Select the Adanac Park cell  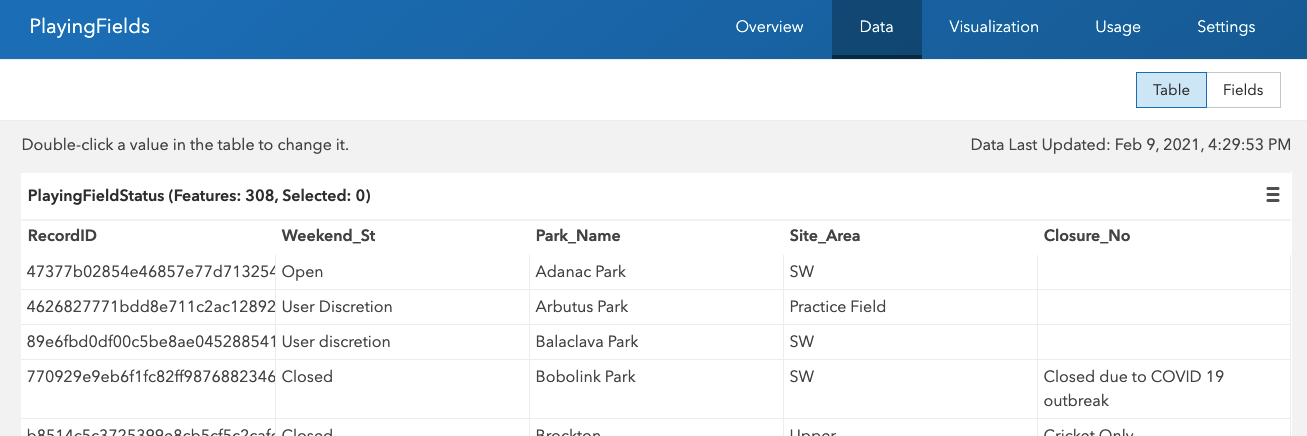[x=657, y=272]
